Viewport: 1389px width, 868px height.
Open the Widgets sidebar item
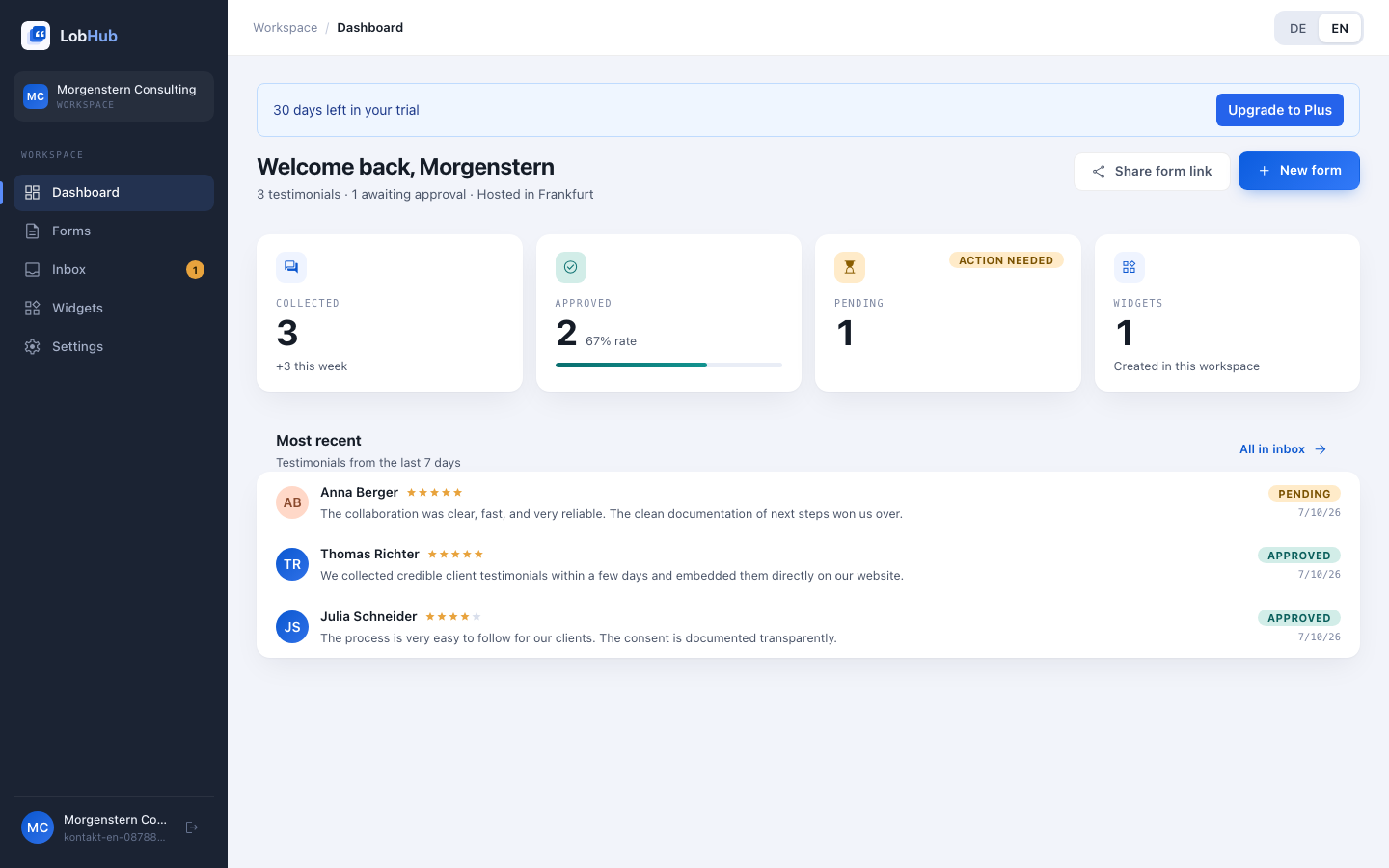(x=114, y=309)
